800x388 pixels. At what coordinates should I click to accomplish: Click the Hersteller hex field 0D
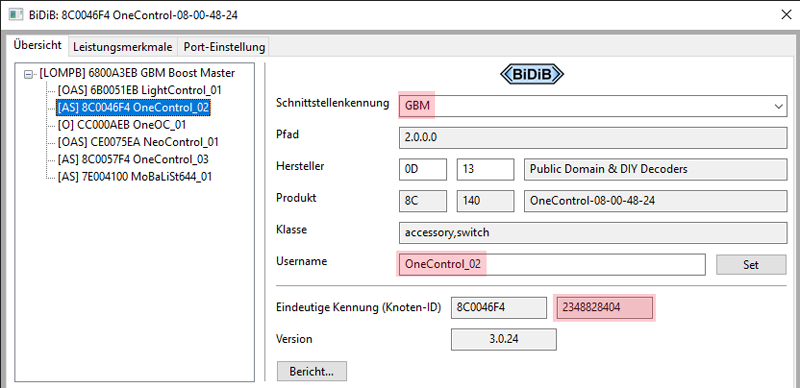pyautogui.click(x=422, y=169)
